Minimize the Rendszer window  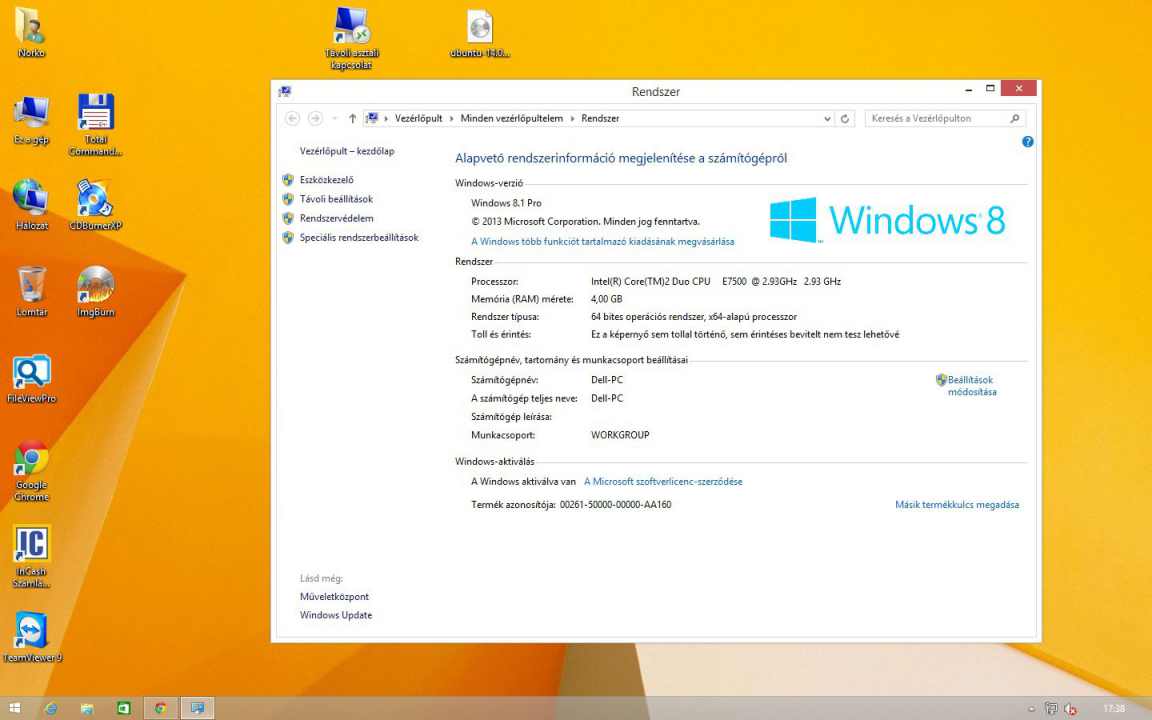[x=968, y=89]
